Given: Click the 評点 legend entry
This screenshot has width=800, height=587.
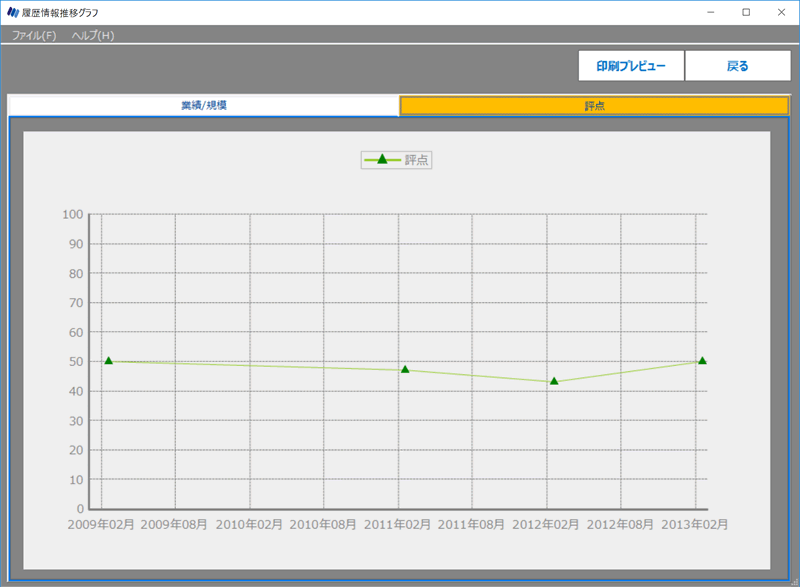Looking at the screenshot, I should [396, 160].
